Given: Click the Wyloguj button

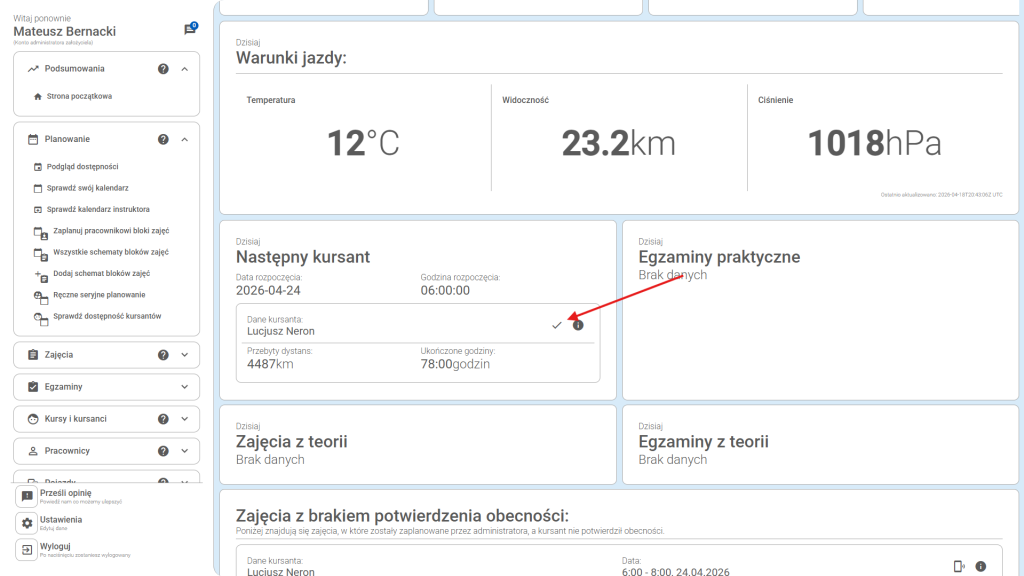Looking at the screenshot, I should (54, 548).
